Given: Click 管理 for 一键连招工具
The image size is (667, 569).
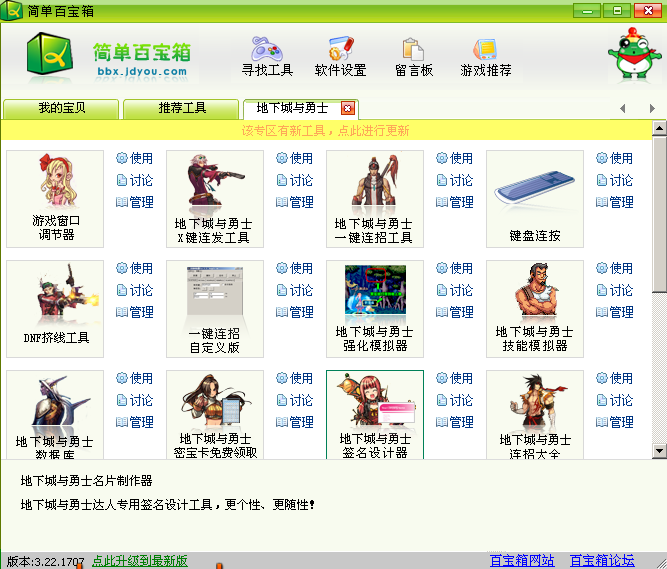Looking at the screenshot, I should (454, 202).
